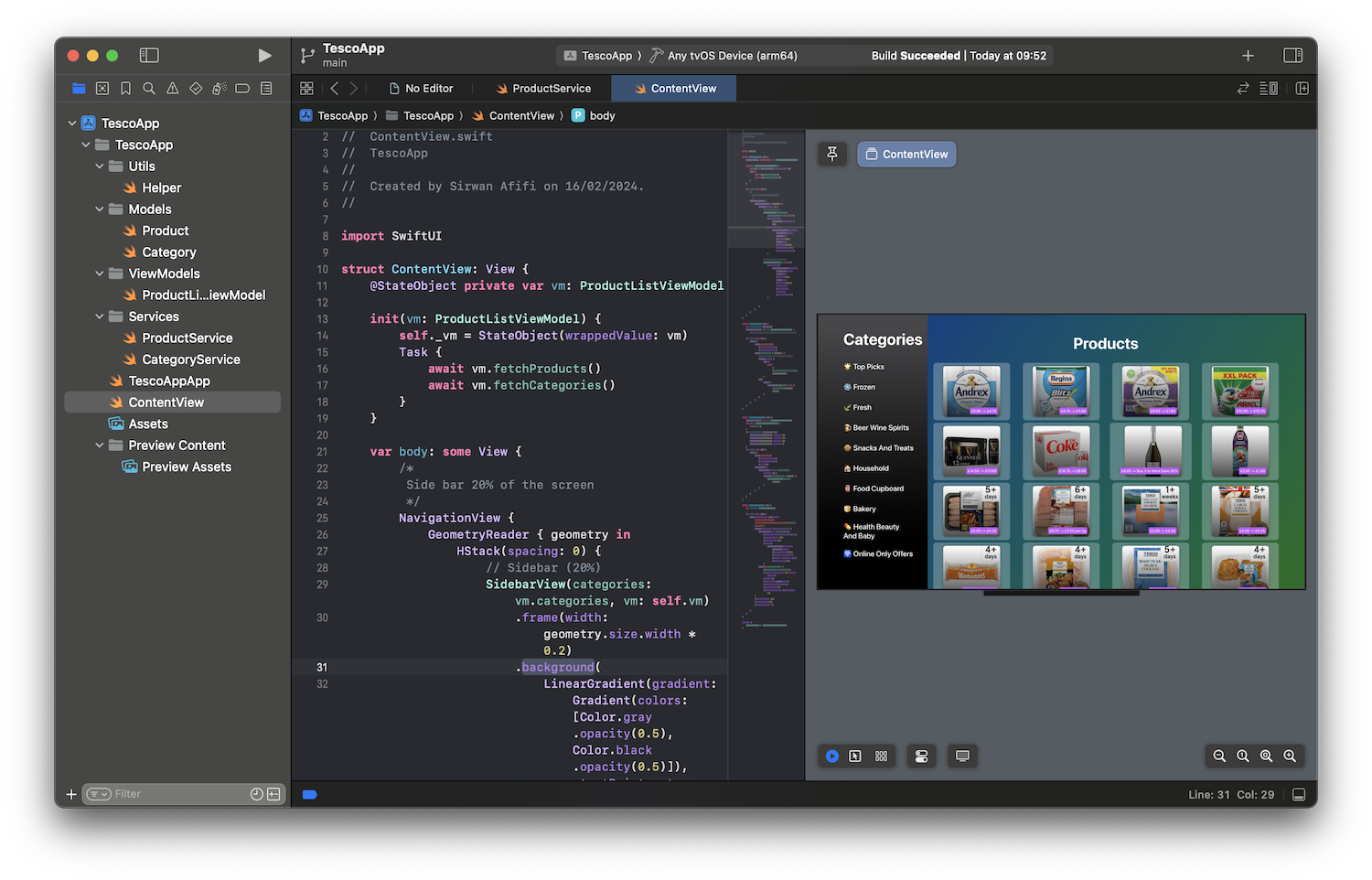Viewport: 1372px width, 880px height.
Task: Open body symbol in jump bar
Action: click(594, 116)
